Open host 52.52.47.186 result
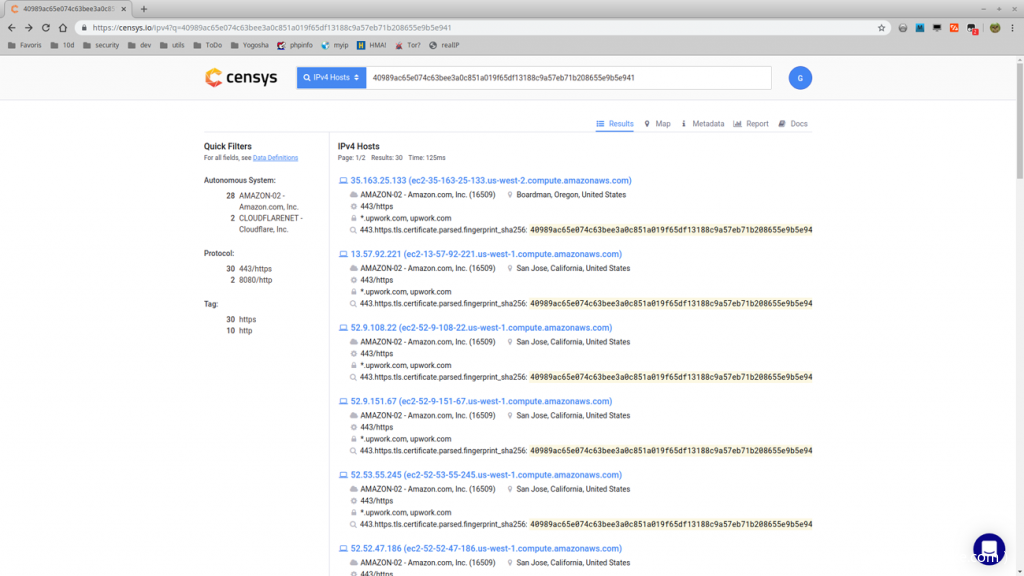The height and width of the screenshot is (576, 1024). (486, 549)
